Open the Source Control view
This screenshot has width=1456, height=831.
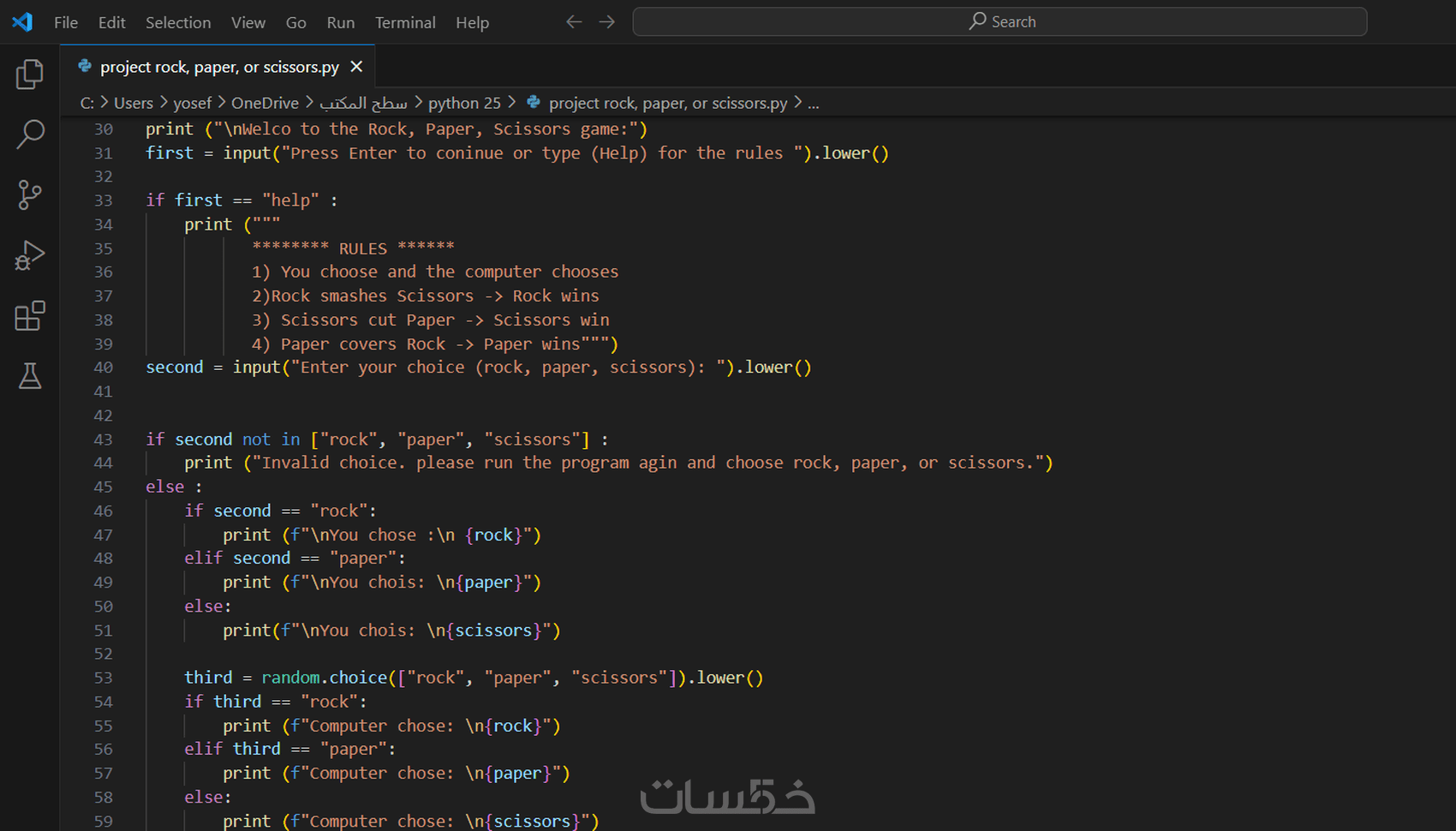[x=30, y=195]
